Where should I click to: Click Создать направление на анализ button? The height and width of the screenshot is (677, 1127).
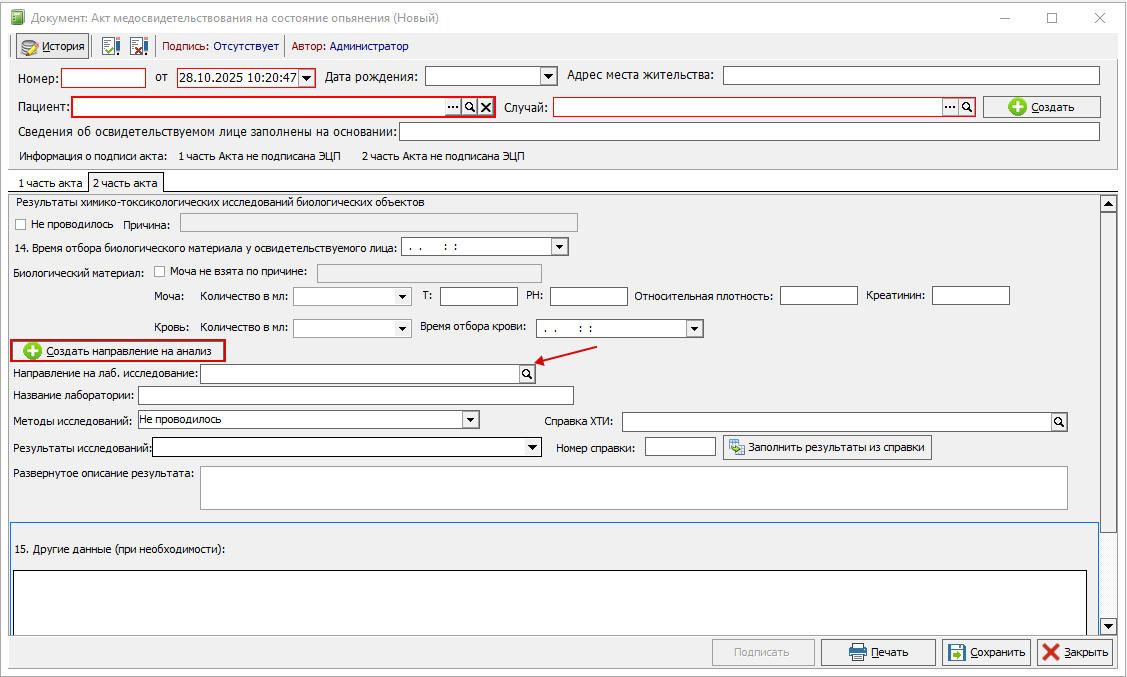coord(118,351)
